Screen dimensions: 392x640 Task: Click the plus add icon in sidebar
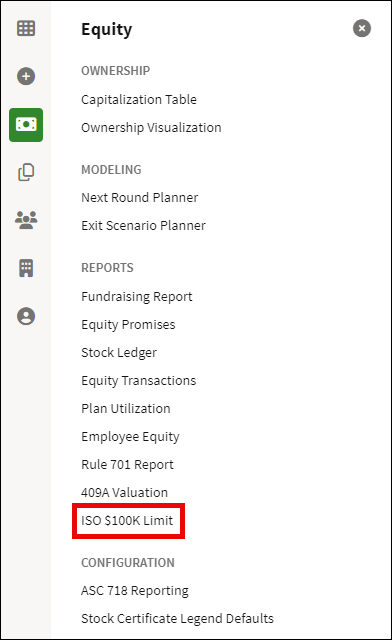(26, 76)
